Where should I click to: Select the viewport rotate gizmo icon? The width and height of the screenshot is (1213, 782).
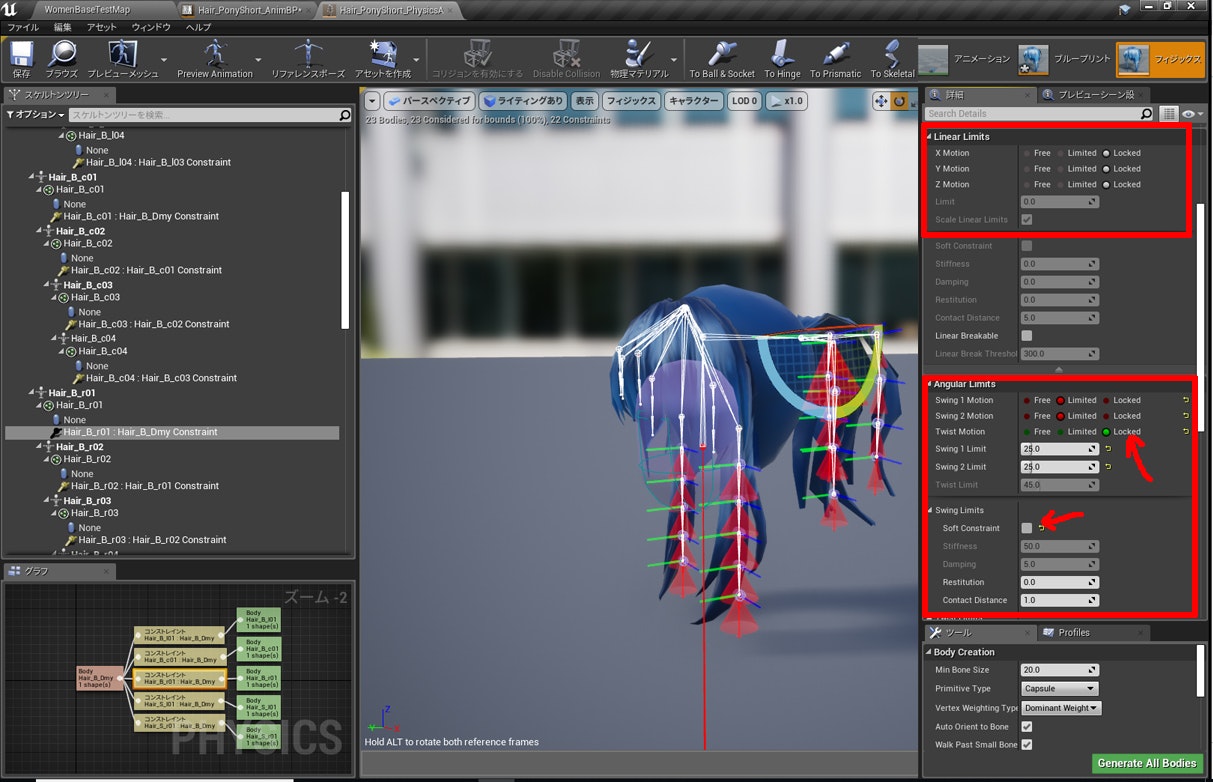tap(900, 101)
